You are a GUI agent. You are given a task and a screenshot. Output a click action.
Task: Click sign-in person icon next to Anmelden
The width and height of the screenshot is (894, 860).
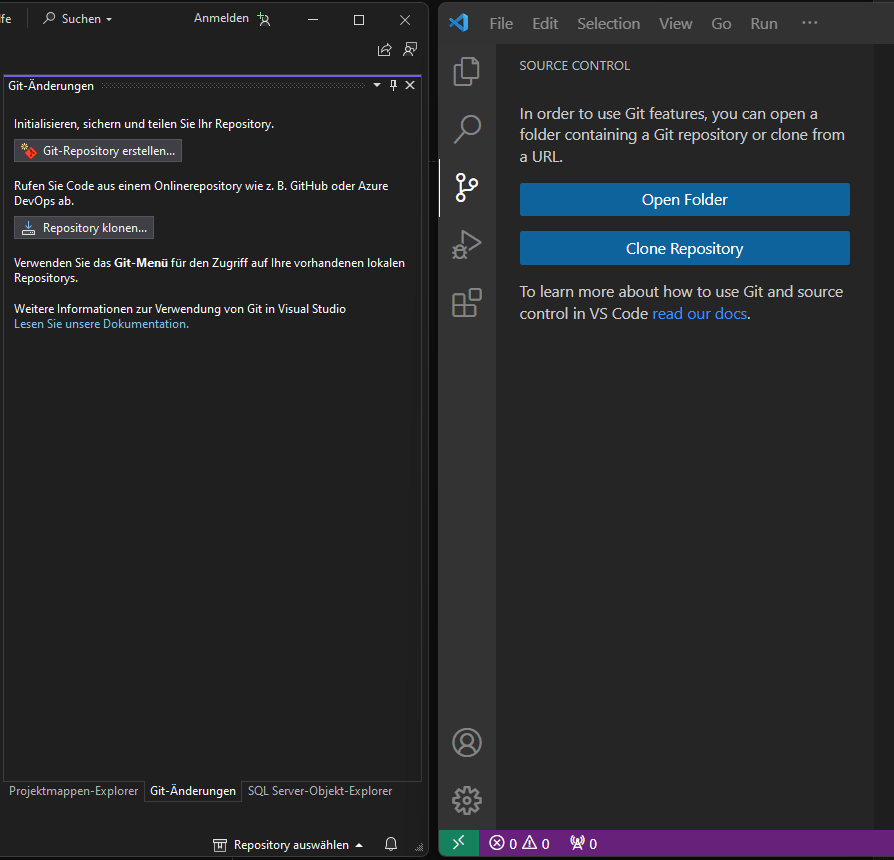[264, 19]
